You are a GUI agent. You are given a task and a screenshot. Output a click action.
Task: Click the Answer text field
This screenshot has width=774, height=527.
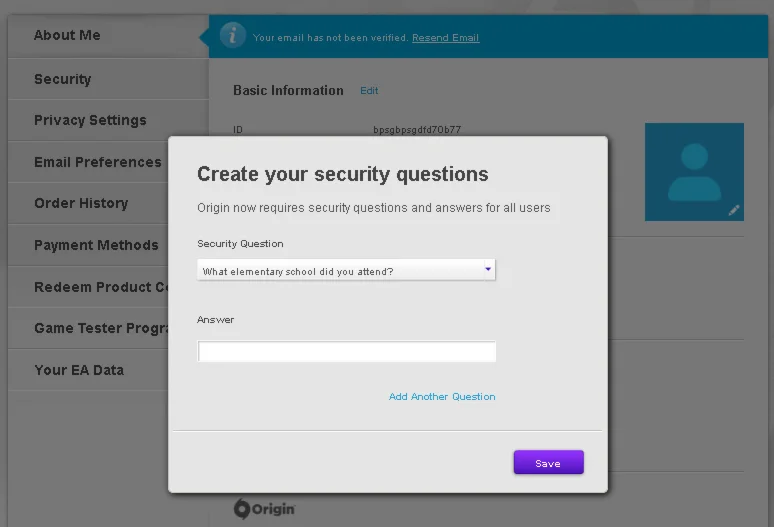click(x=346, y=352)
